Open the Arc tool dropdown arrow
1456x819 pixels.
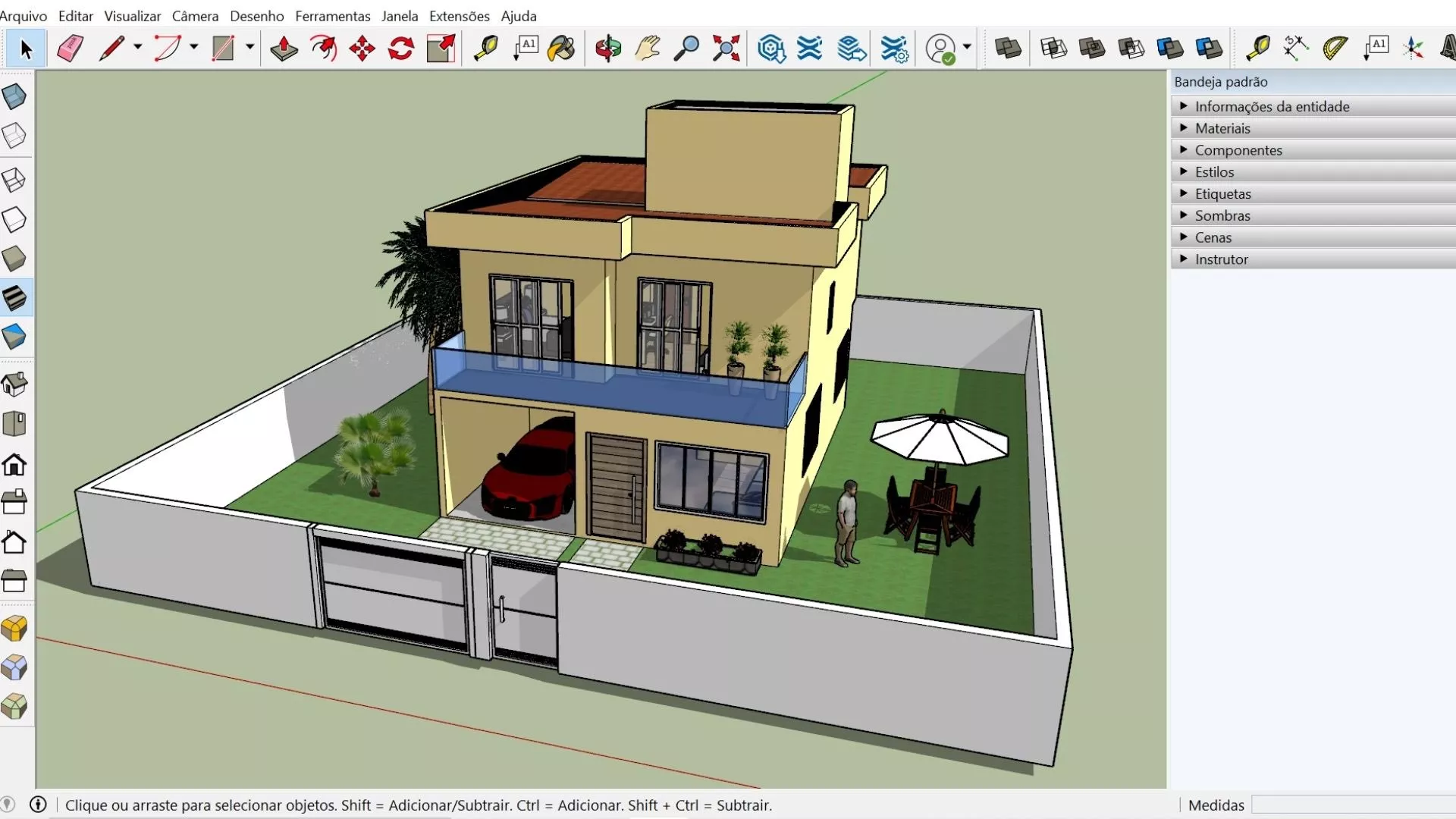(194, 47)
